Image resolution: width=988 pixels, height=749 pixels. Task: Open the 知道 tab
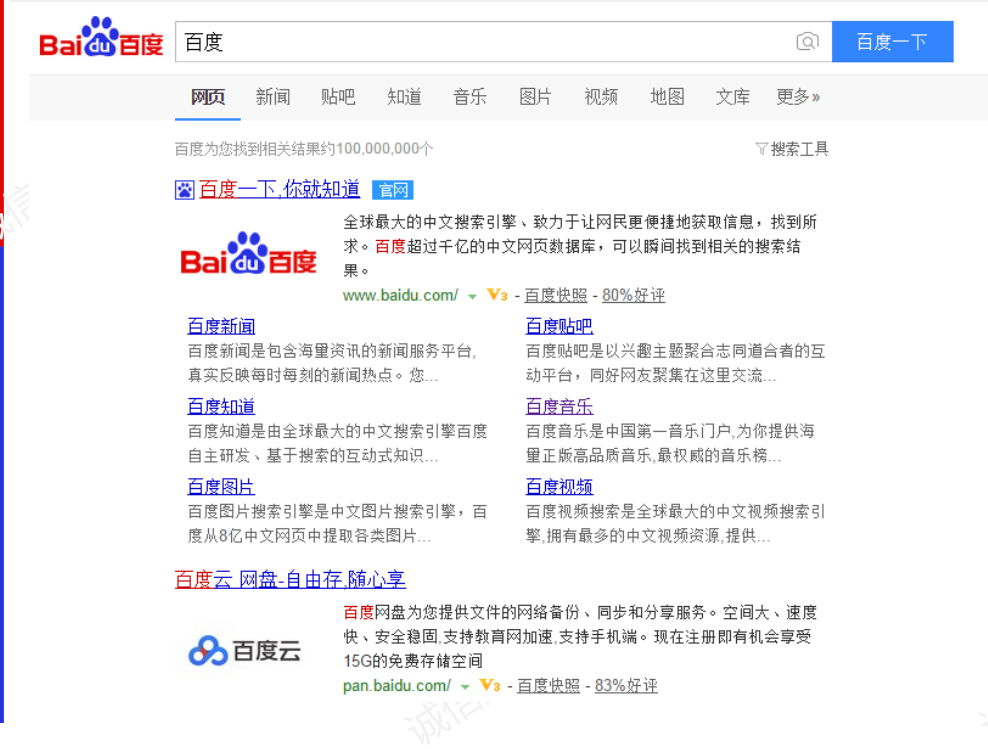(x=404, y=97)
